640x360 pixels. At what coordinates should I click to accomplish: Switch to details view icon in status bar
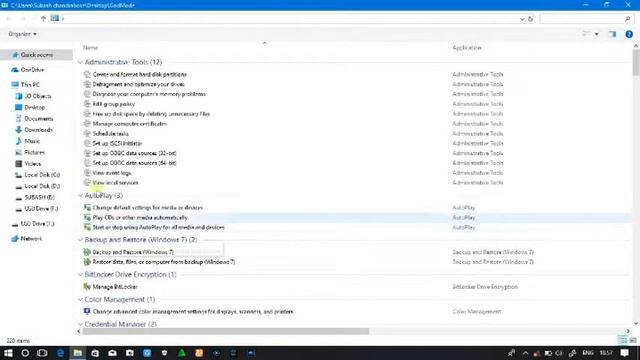tap(622, 340)
